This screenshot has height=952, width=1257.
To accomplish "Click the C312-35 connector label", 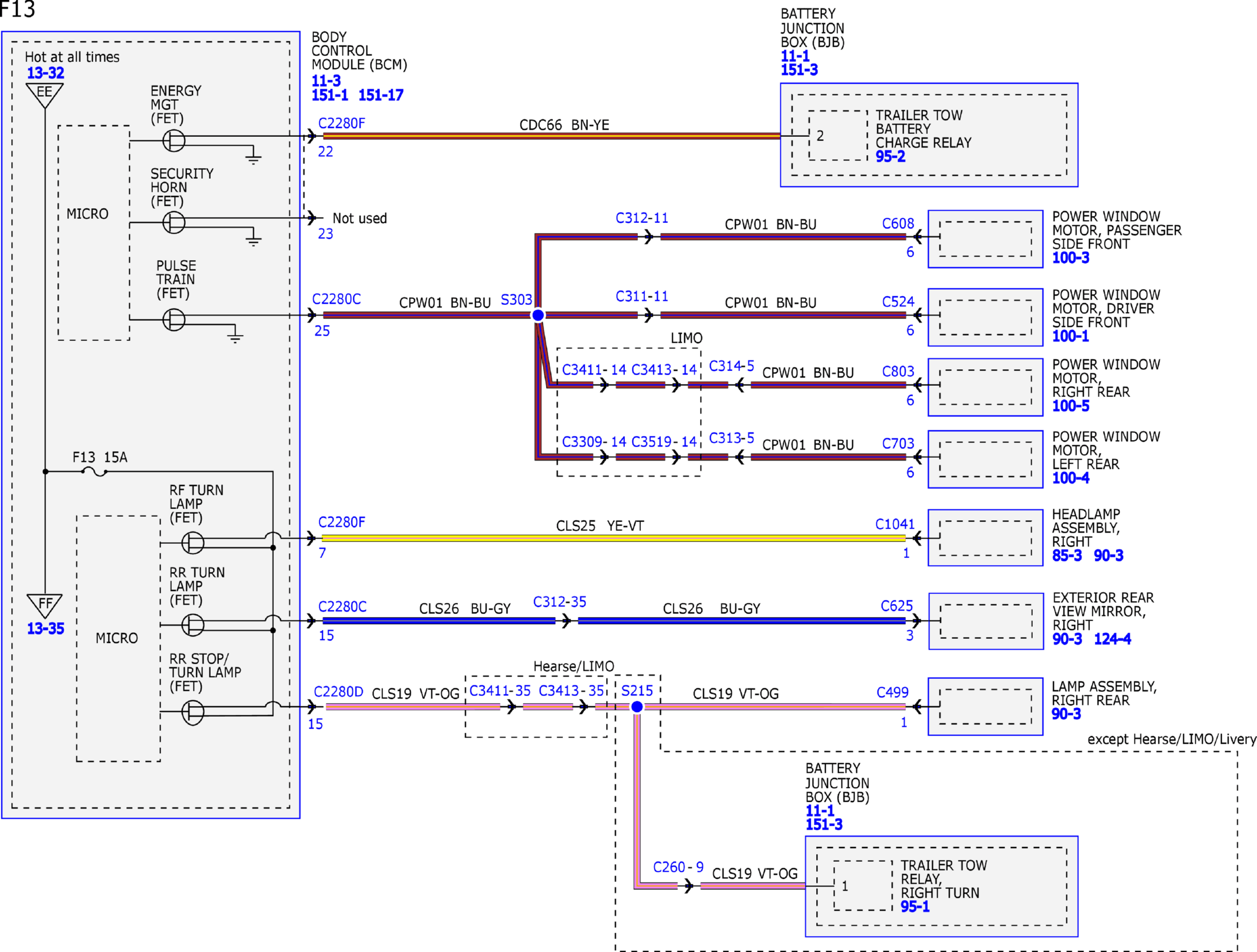I will tap(560, 602).
